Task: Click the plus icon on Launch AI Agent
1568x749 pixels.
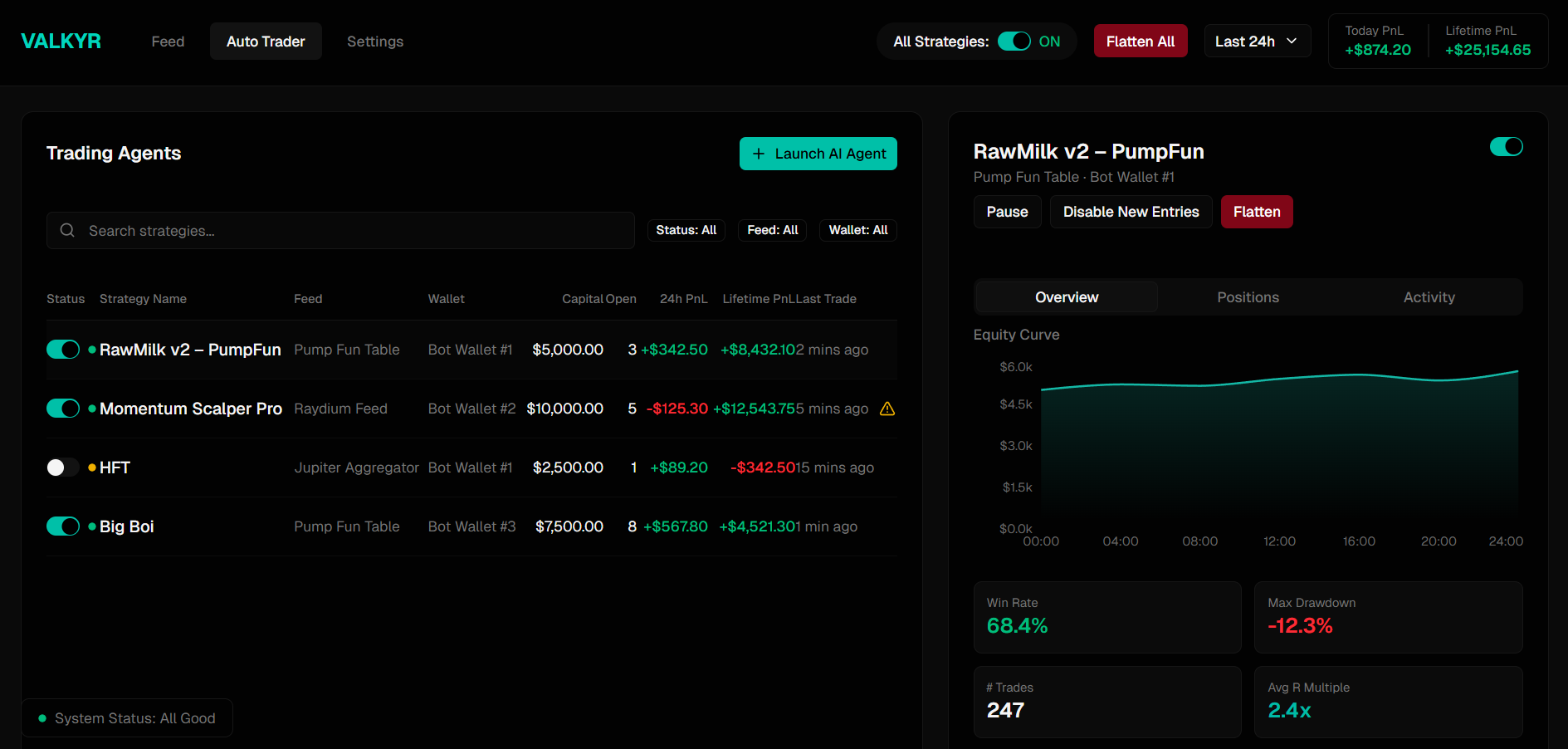Action: tap(758, 154)
